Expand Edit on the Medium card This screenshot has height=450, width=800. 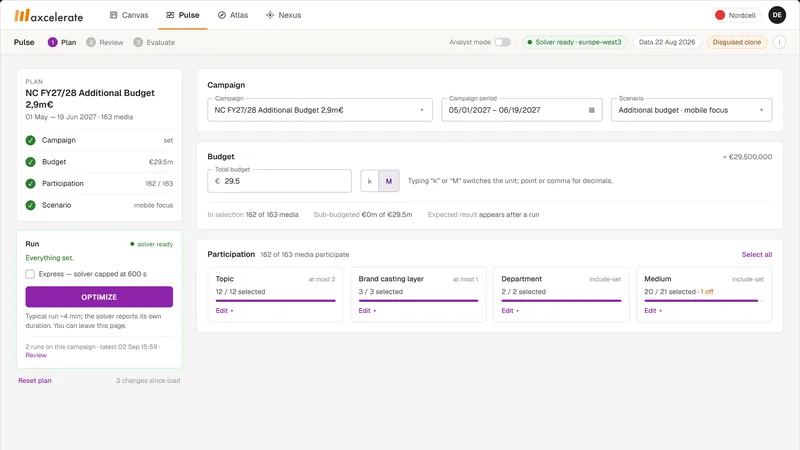[x=653, y=311]
